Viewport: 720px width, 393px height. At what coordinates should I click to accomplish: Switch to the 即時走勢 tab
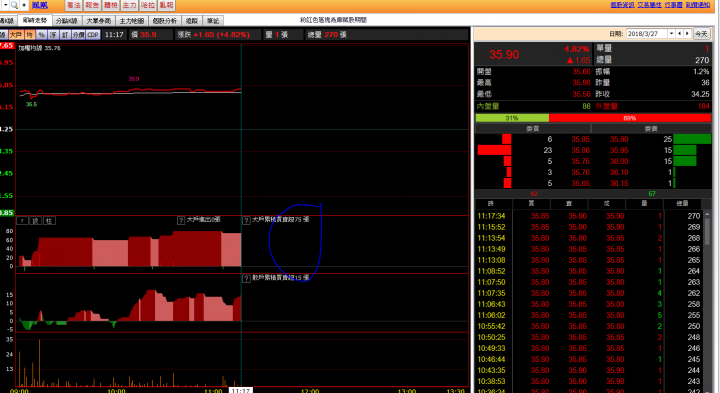point(35,21)
